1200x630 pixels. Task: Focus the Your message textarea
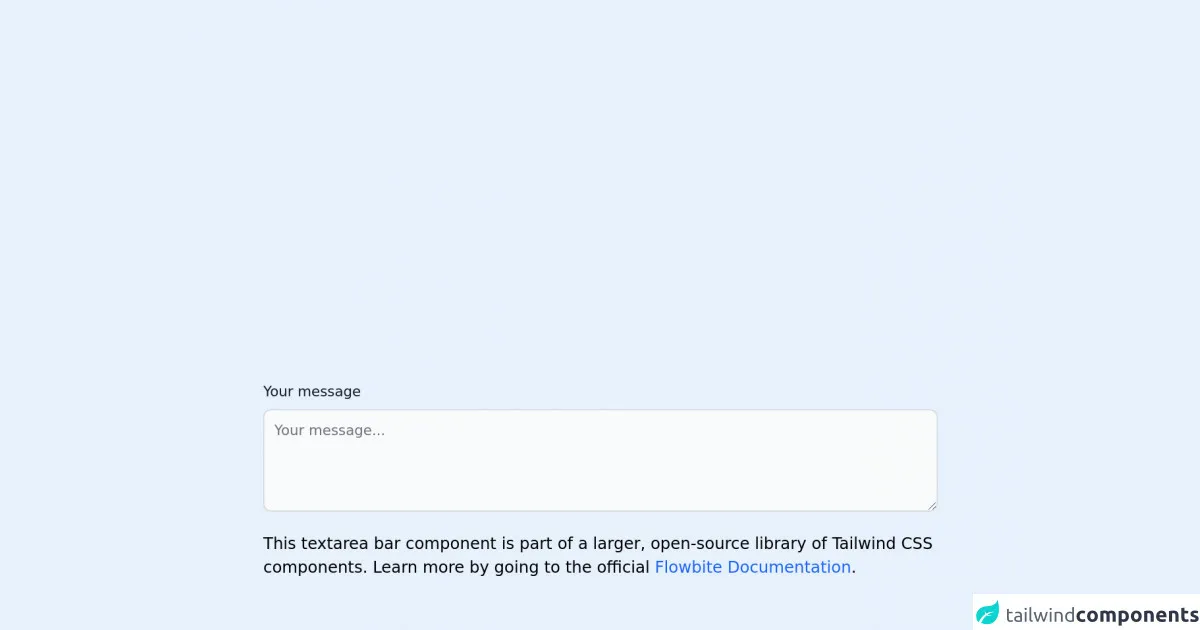click(x=600, y=460)
